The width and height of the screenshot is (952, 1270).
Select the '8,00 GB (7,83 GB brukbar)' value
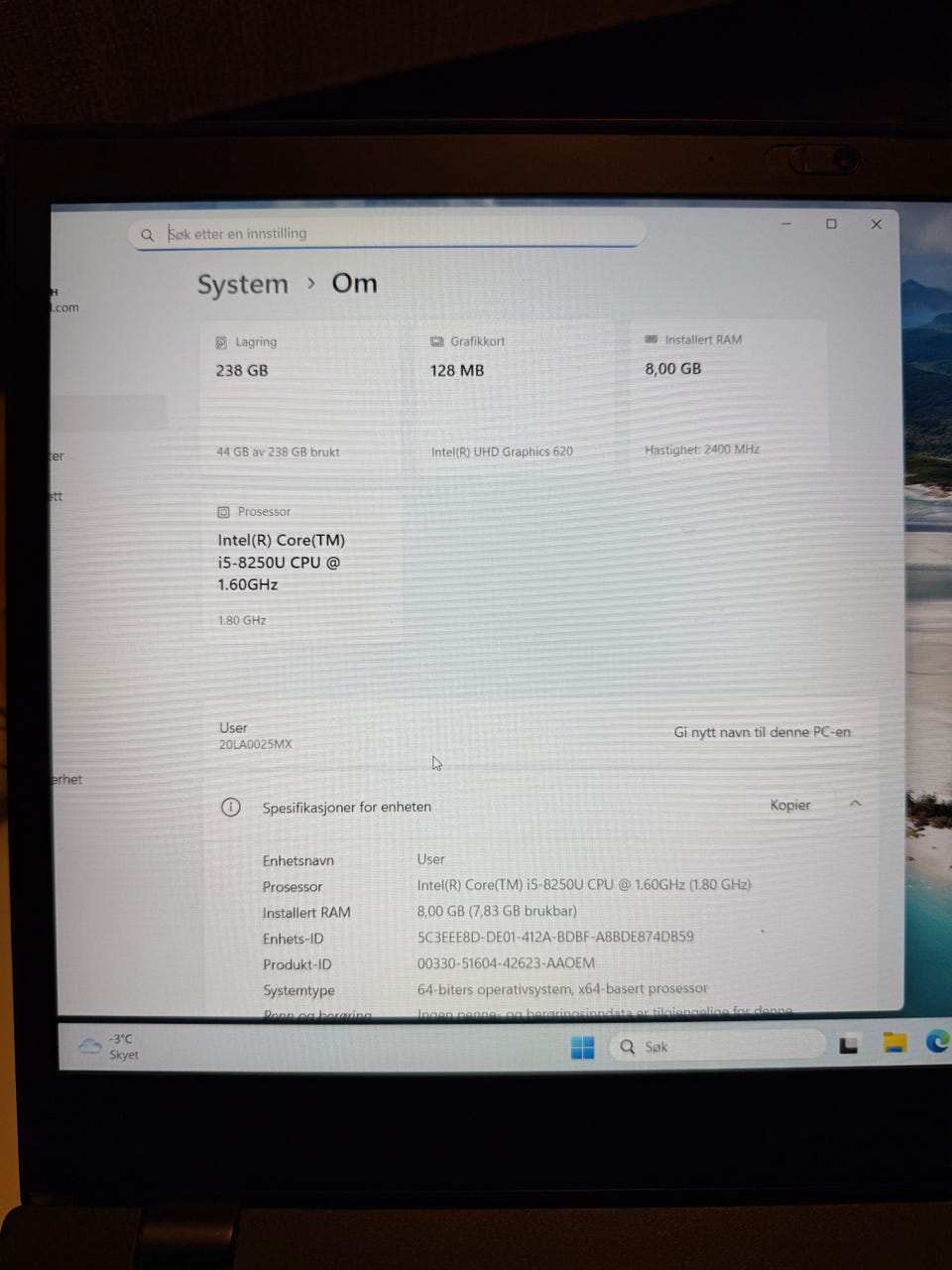497,911
